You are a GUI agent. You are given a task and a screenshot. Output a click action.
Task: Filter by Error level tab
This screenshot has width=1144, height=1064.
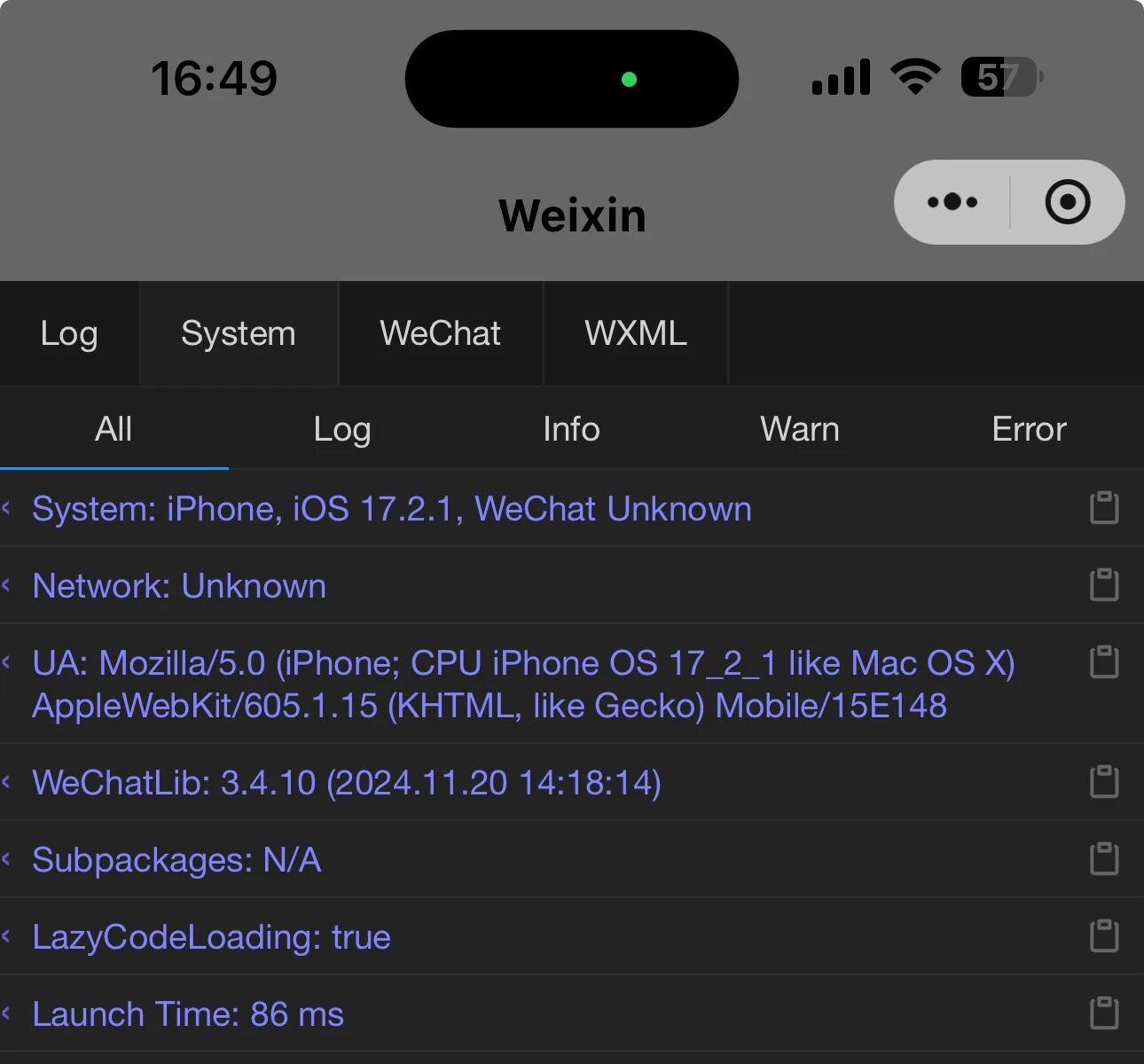[1029, 429]
